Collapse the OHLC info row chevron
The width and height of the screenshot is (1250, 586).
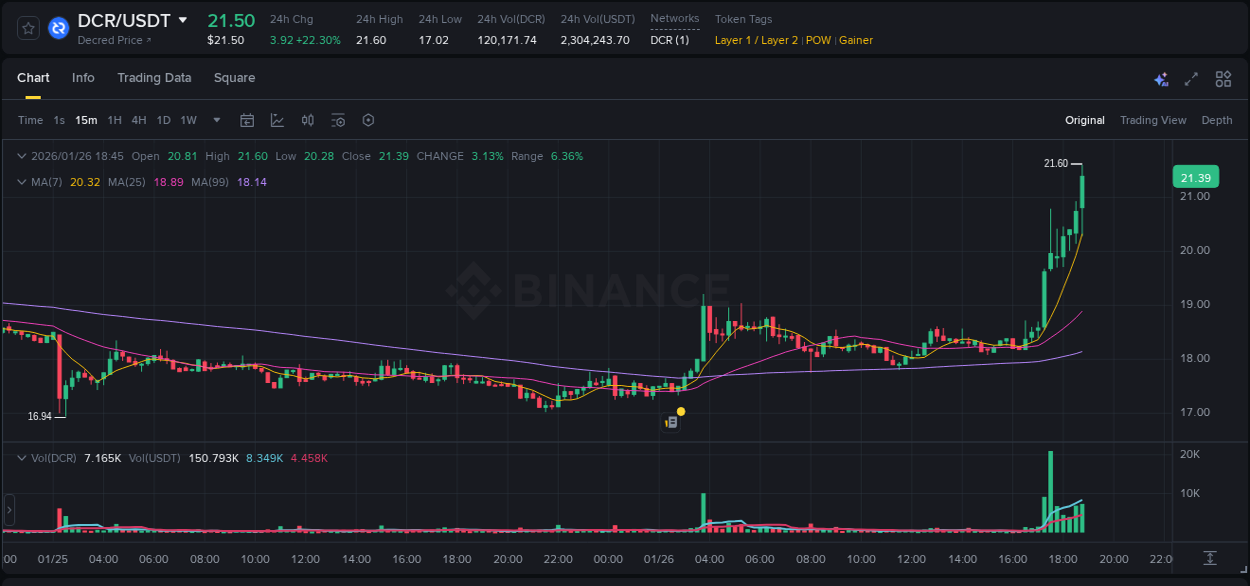(21, 156)
